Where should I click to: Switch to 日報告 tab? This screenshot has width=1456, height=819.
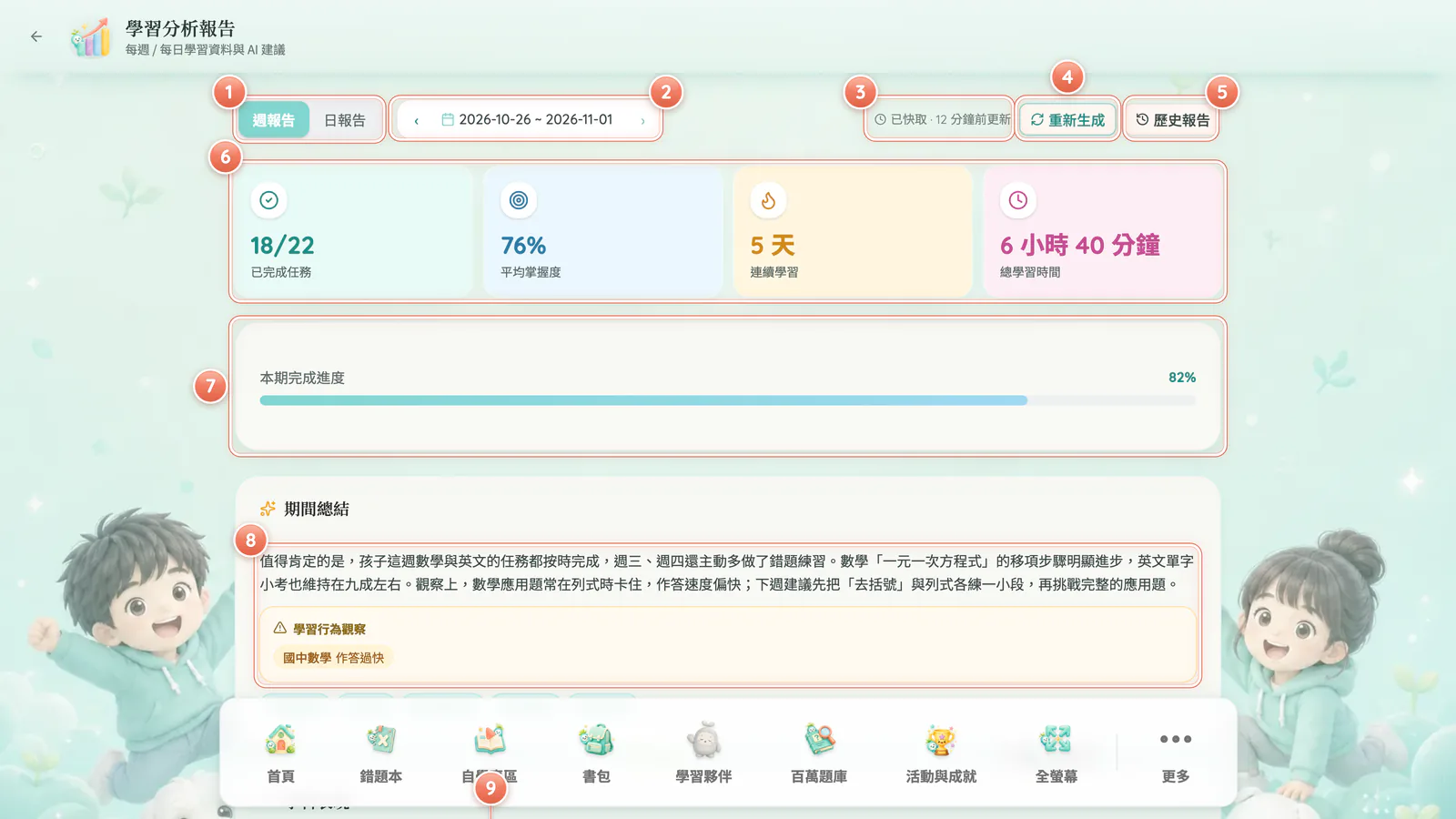(x=345, y=120)
